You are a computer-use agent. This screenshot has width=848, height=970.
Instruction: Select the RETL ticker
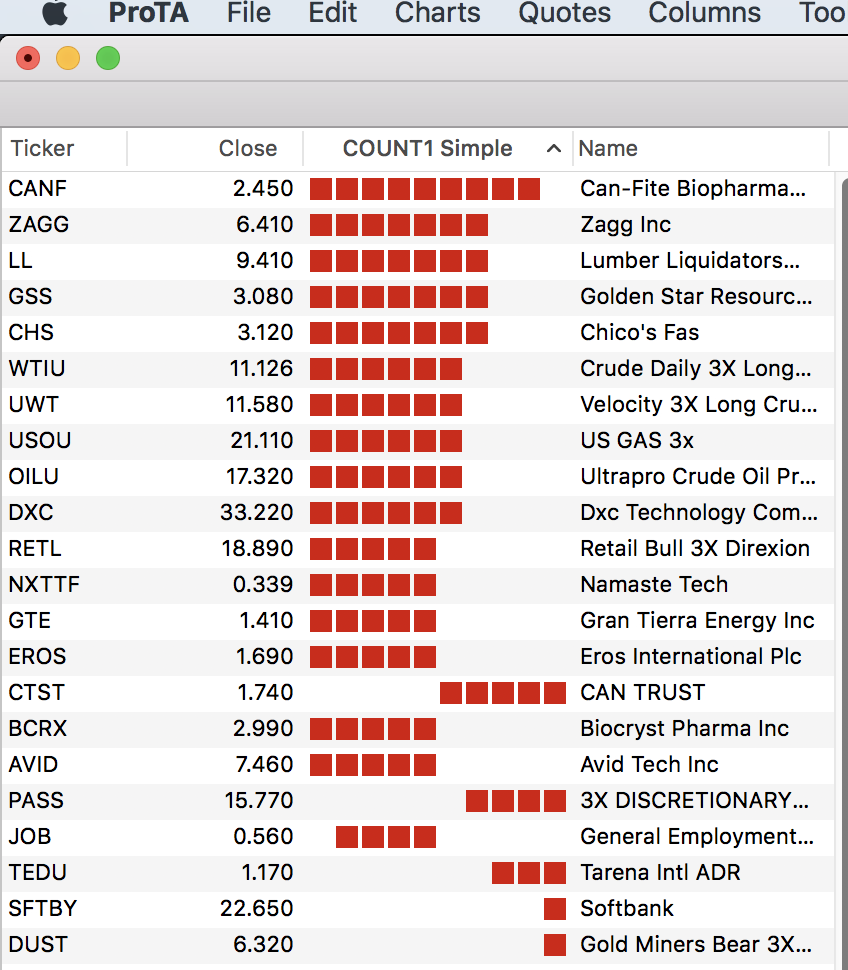coord(35,549)
